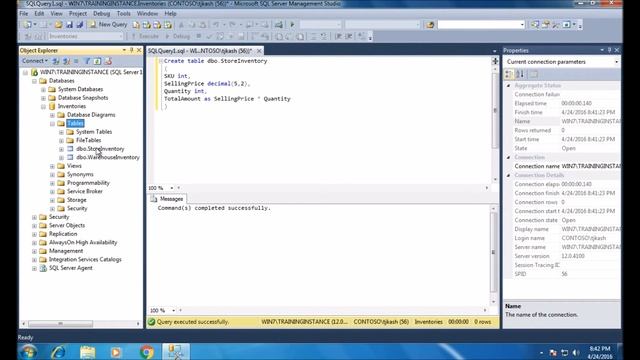Click the New Query toolbar button
Viewport: 640px width, 360px height.
108,24
